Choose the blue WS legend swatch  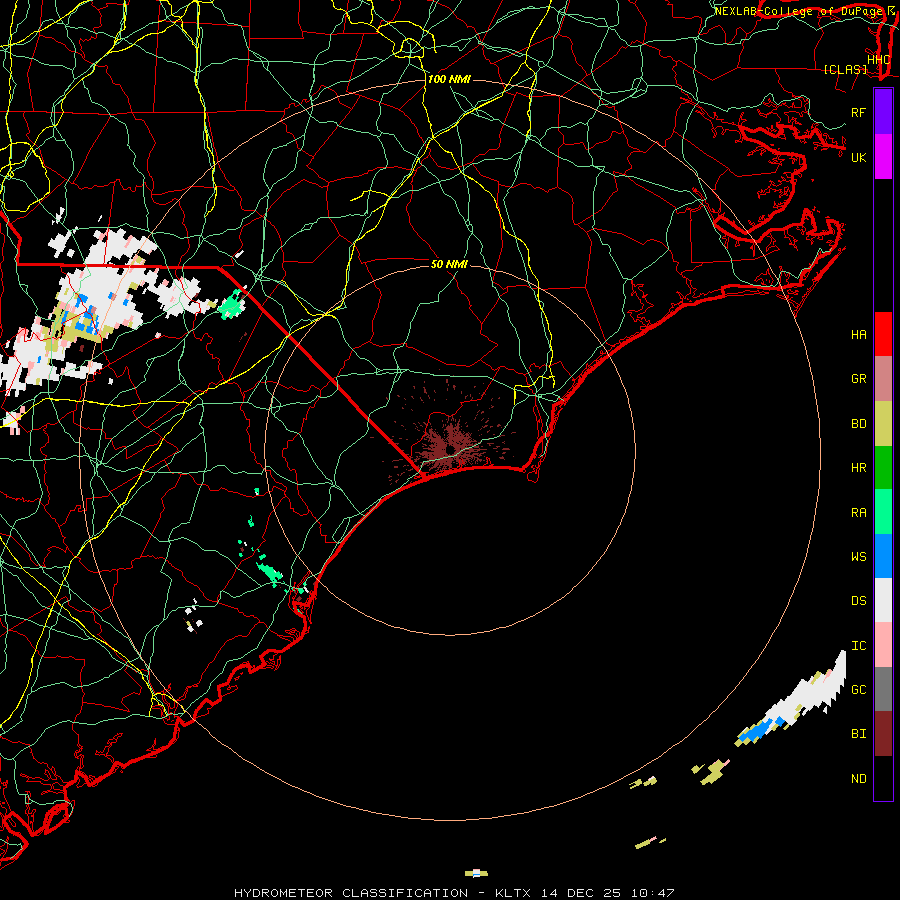(x=883, y=556)
